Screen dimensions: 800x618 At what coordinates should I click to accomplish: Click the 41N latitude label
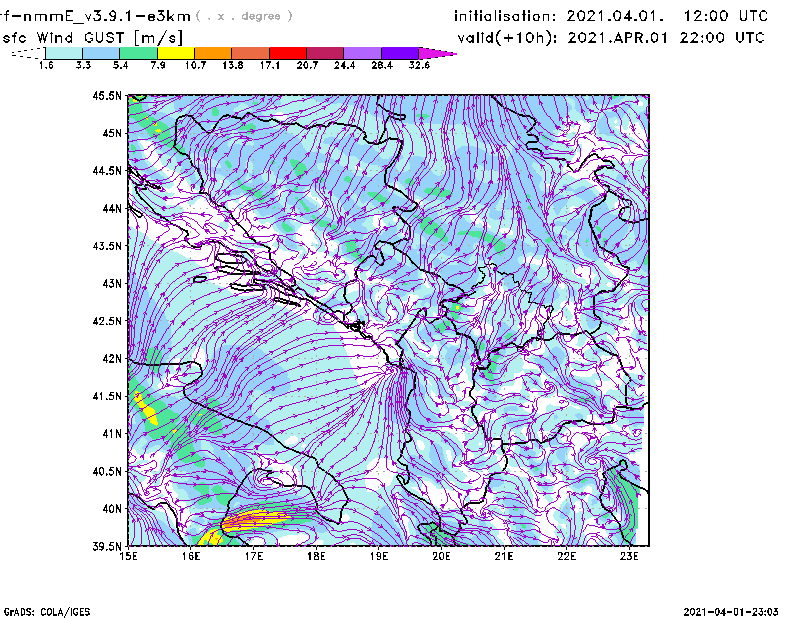pos(112,434)
